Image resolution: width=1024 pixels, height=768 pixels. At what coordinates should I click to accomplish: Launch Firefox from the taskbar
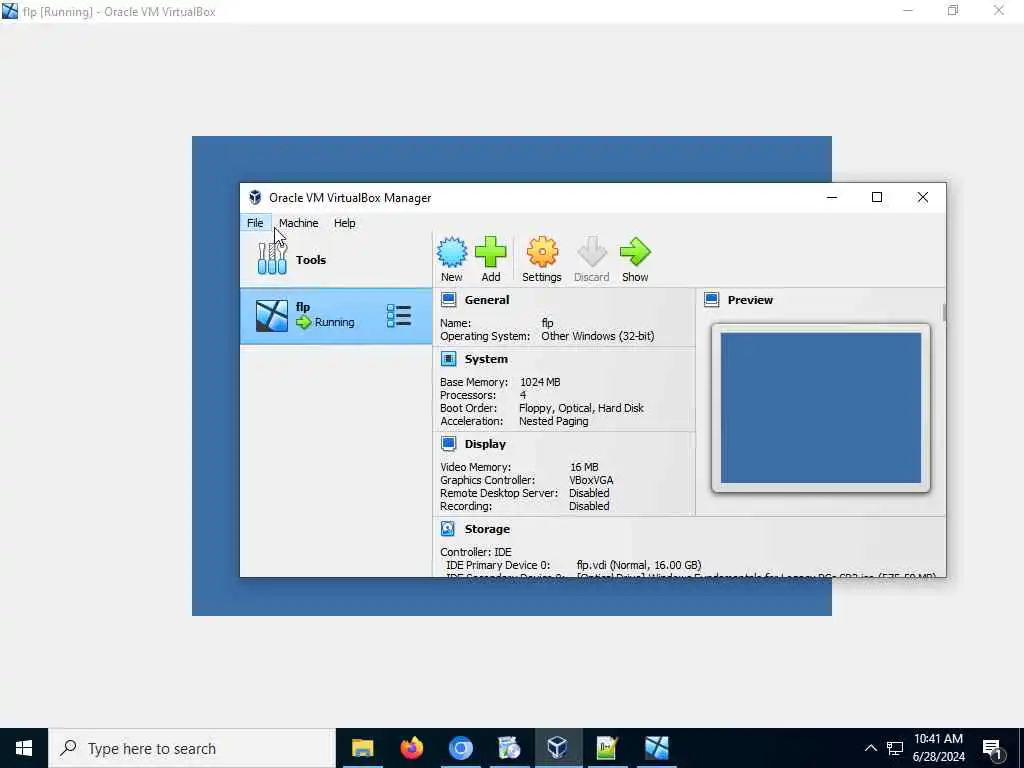[x=411, y=748]
